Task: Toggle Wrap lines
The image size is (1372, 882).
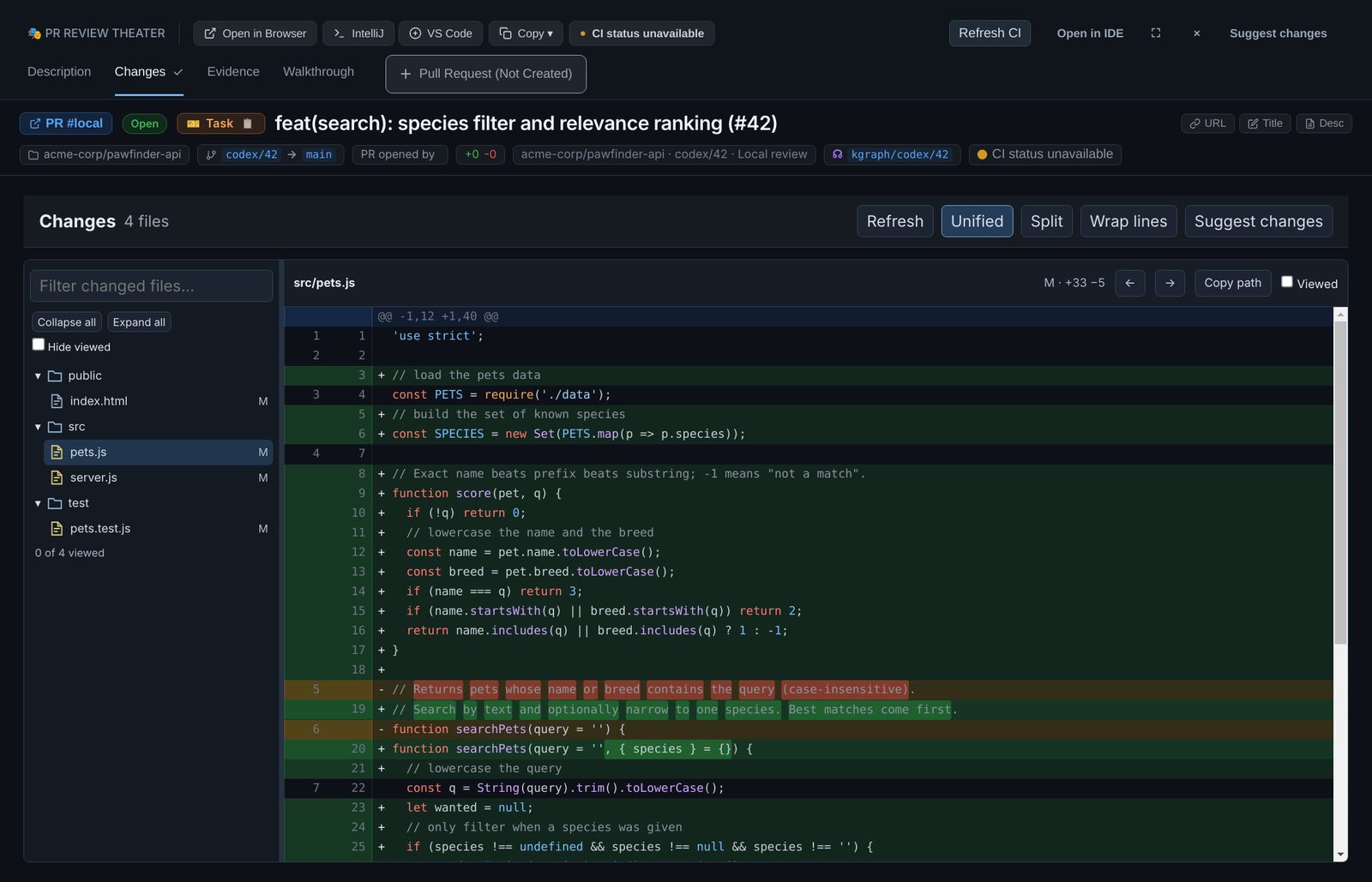Action: pos(1128,221)
